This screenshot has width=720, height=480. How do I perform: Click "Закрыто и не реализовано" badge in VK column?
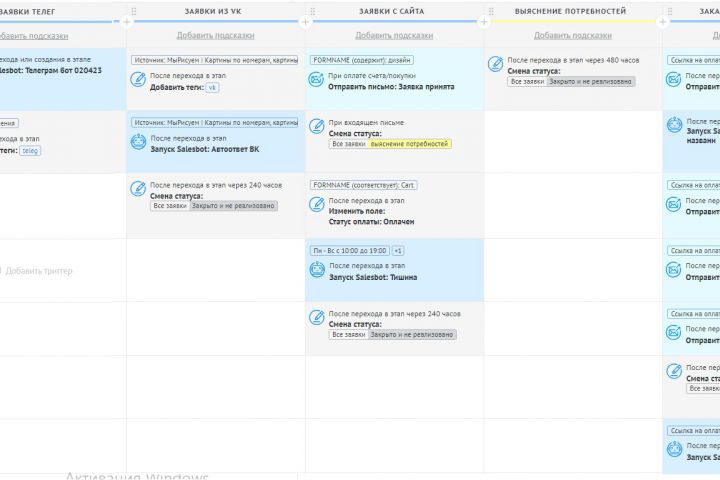[x=233, y=206]
